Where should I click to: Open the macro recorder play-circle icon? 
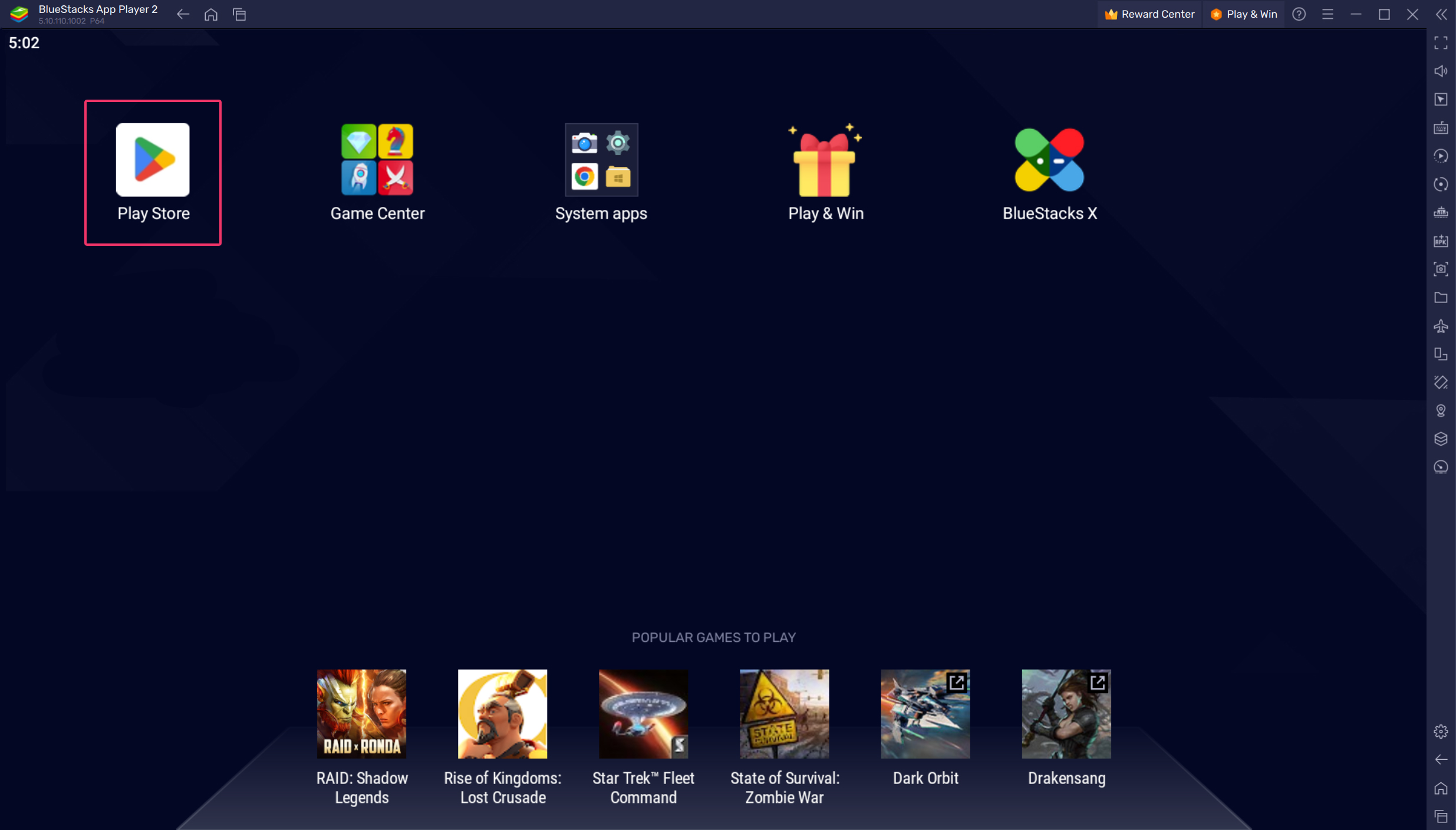(x=1441, y=156)
